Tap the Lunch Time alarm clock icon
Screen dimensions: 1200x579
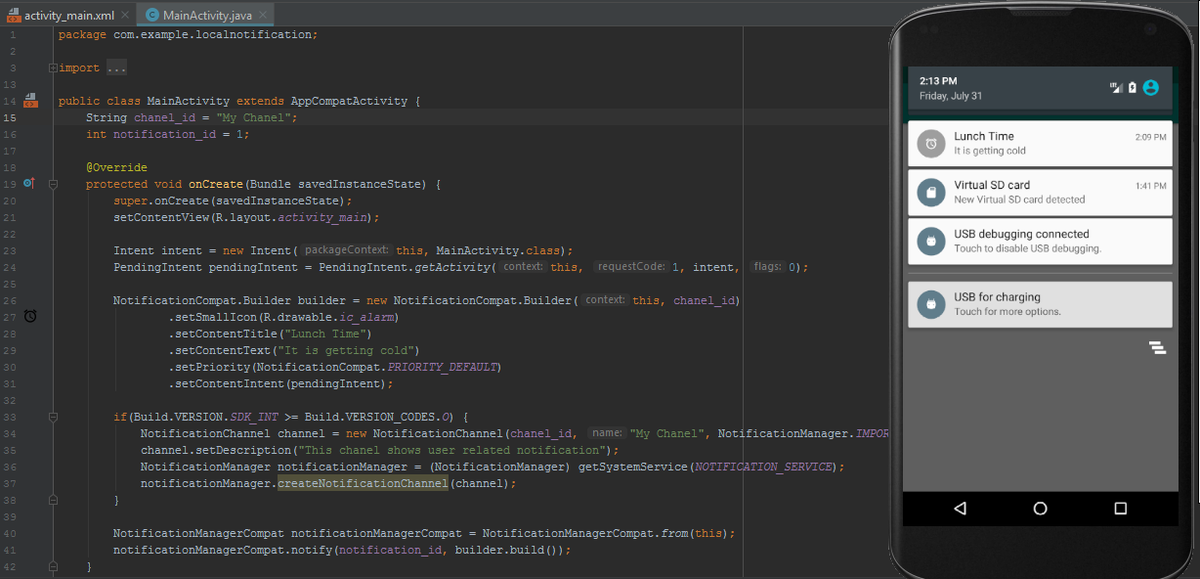[931, 144]
